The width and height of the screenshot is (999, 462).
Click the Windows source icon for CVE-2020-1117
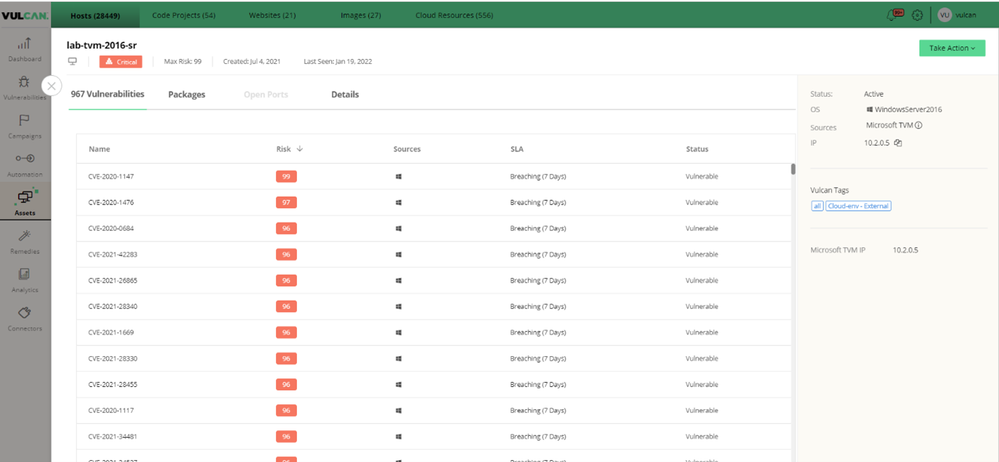coord(398,410)
